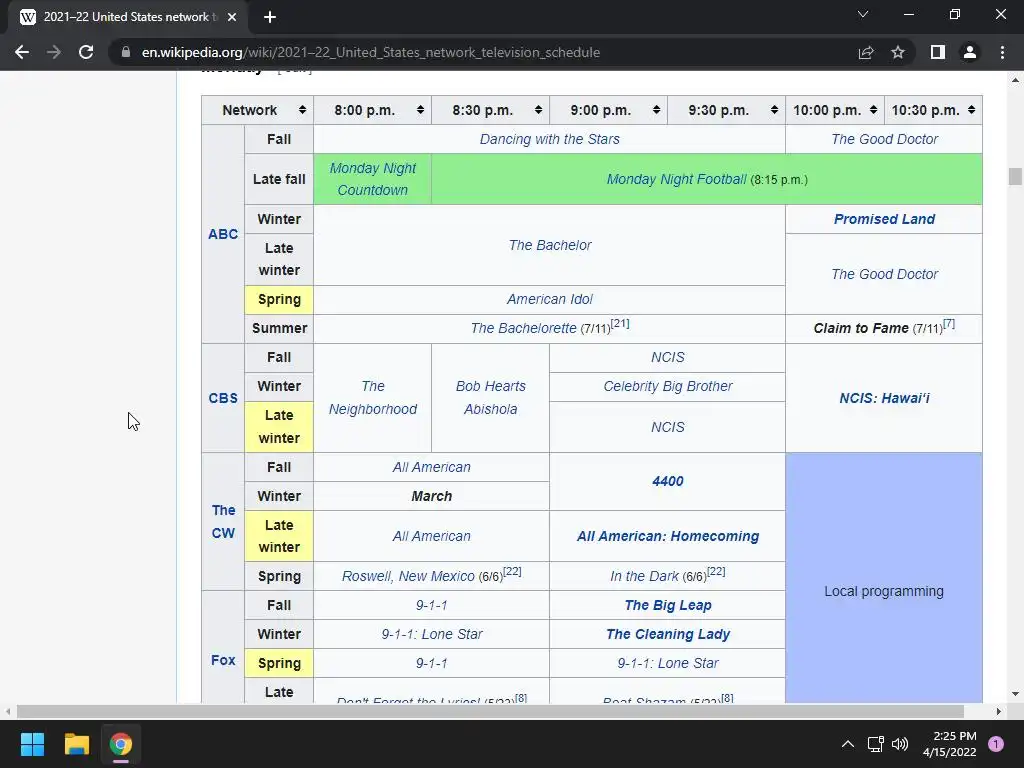This screenshot has width=1024, height=768.
Task: Go back to the previous page
Action: [22, 52]
